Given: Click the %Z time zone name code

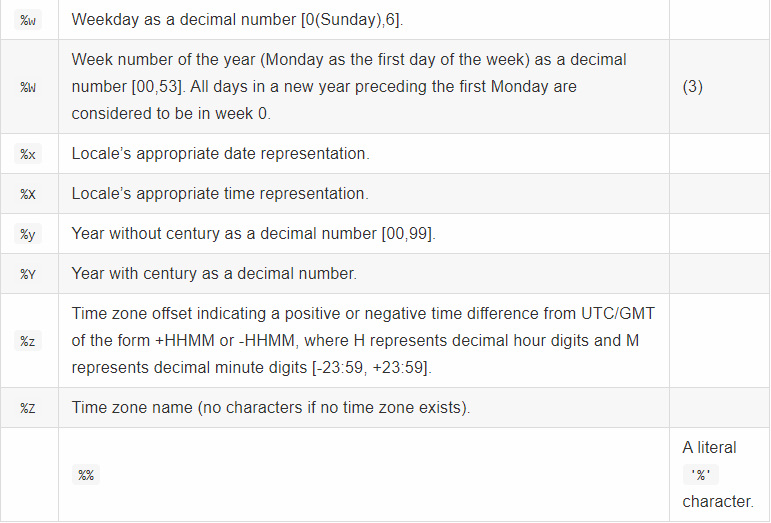Looking at the screenshot, I should click(x=28, y=408).
